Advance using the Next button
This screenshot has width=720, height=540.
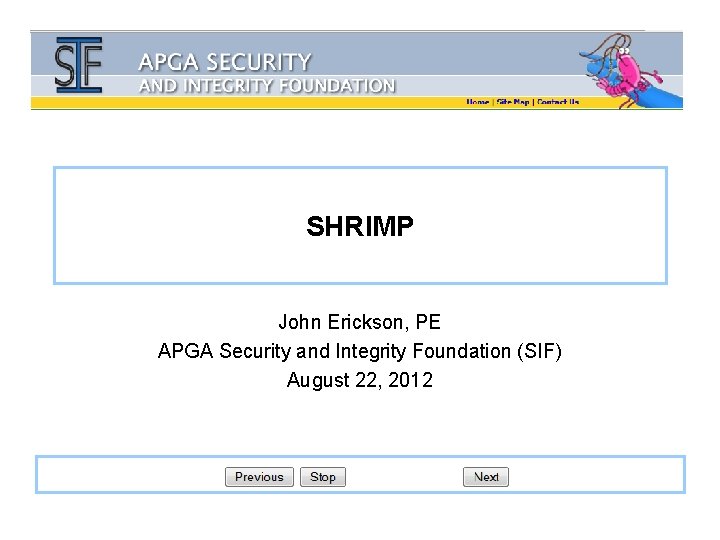click(x=486, y=477)
